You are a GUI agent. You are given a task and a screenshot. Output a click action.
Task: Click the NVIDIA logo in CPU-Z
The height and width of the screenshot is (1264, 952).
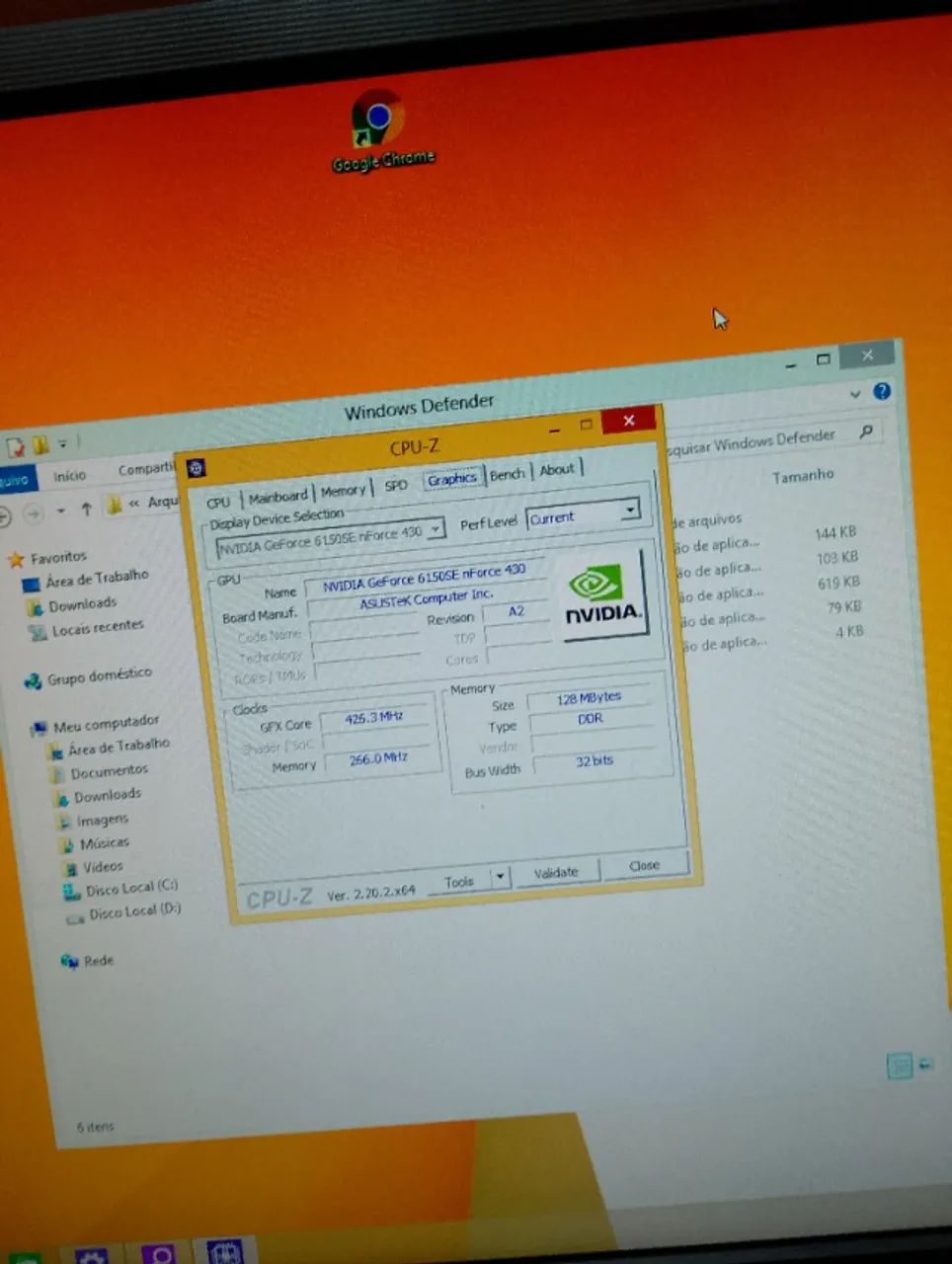pos(601,597)
